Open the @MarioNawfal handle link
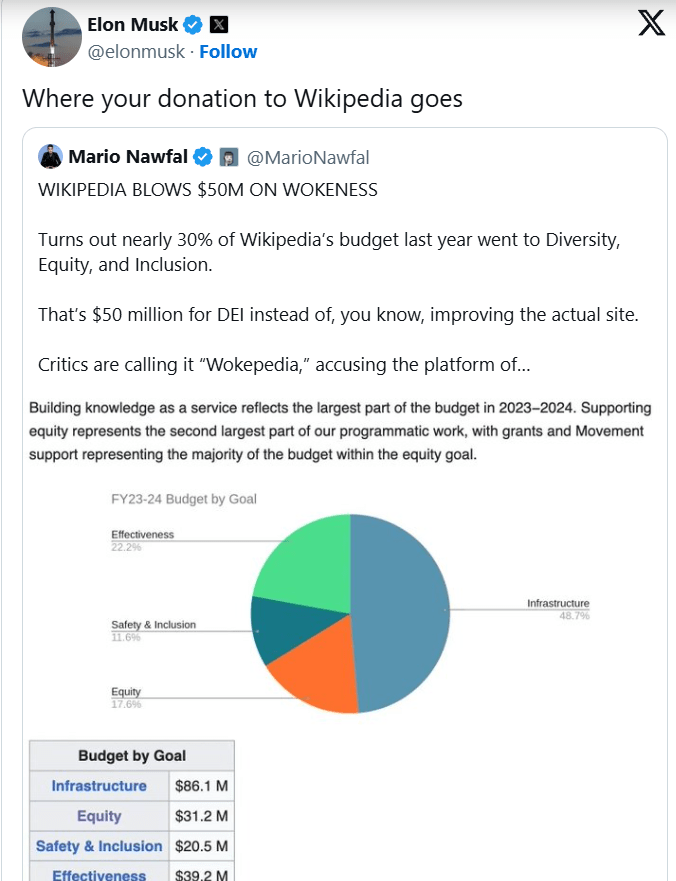676x881 pixels. click(x=308, y=157)
